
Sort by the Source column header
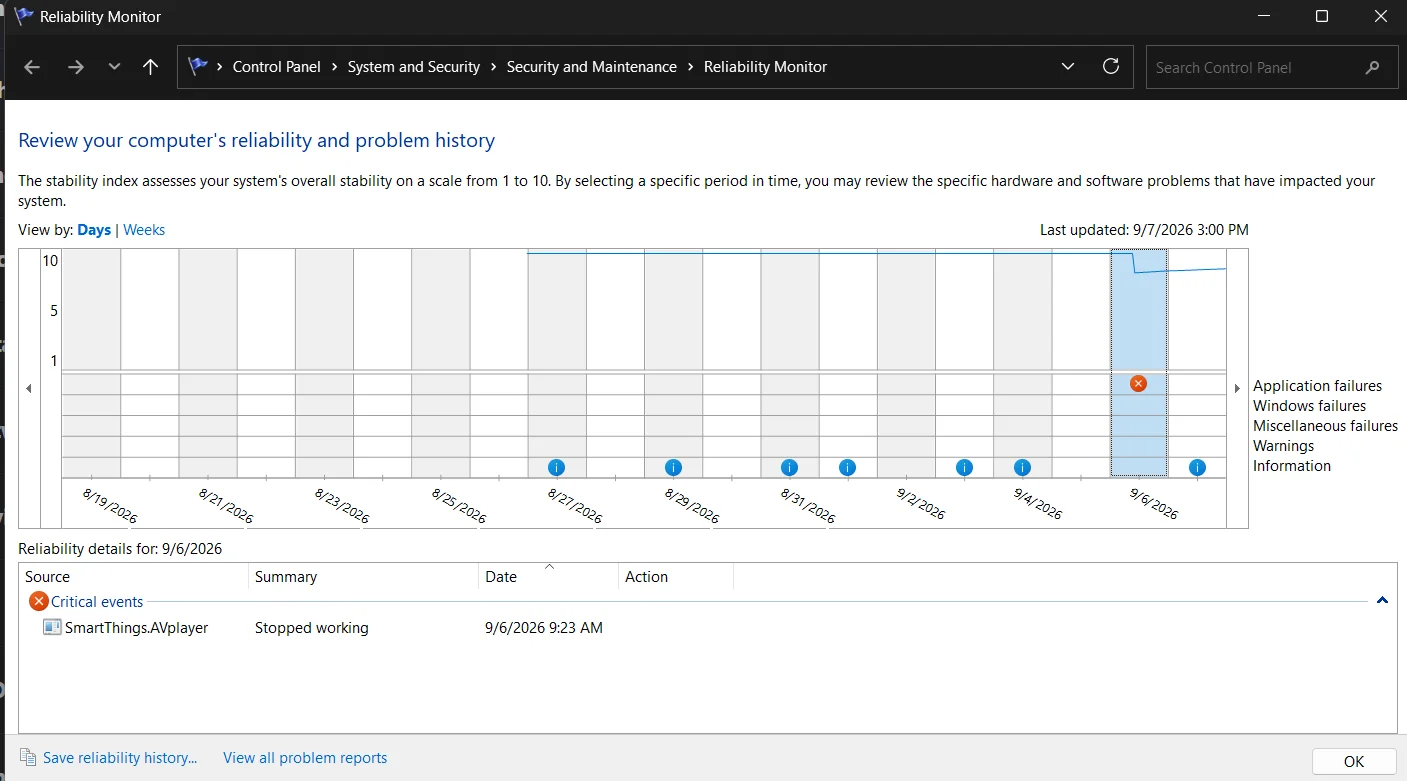(134, 577)
